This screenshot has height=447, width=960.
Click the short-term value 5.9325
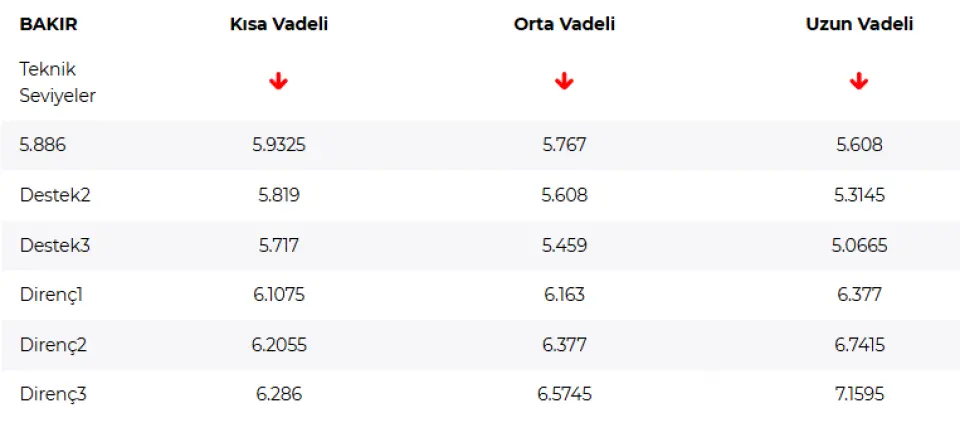point(279,145)
